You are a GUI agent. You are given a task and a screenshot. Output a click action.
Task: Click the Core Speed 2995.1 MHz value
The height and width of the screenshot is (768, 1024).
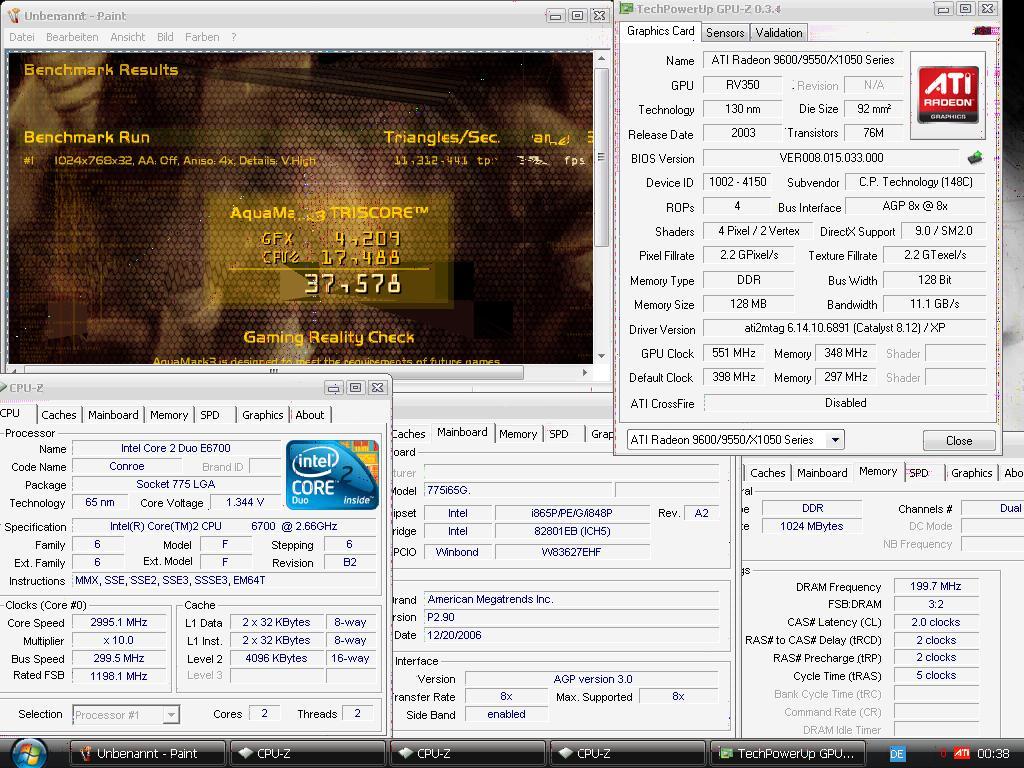tap(119, 622)
